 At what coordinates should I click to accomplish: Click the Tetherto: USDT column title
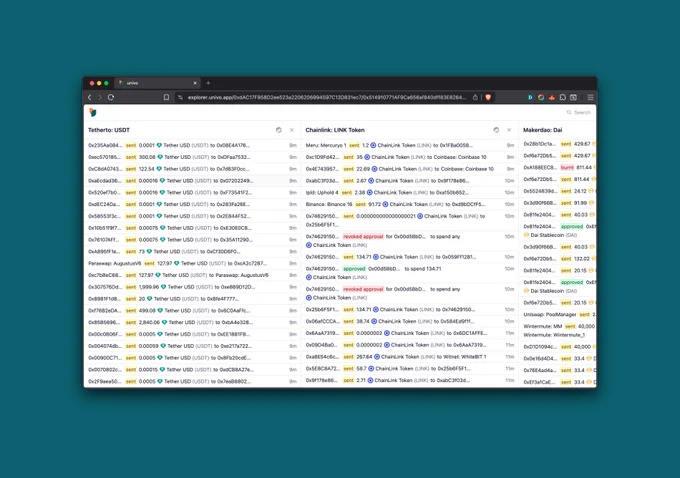pyautogui.click(x=109, y=130)
